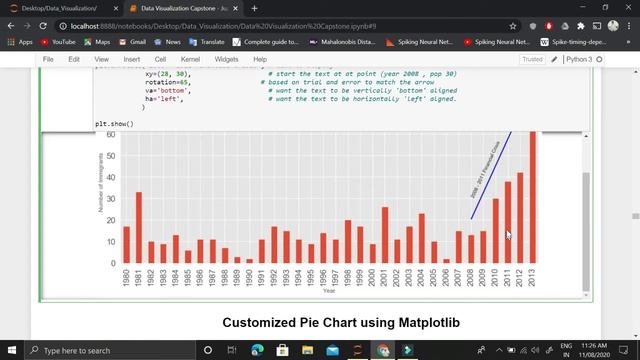This screenshot has height=360, width=640.
Task: Click the Type here to search box
Action: tap(110, 350)
